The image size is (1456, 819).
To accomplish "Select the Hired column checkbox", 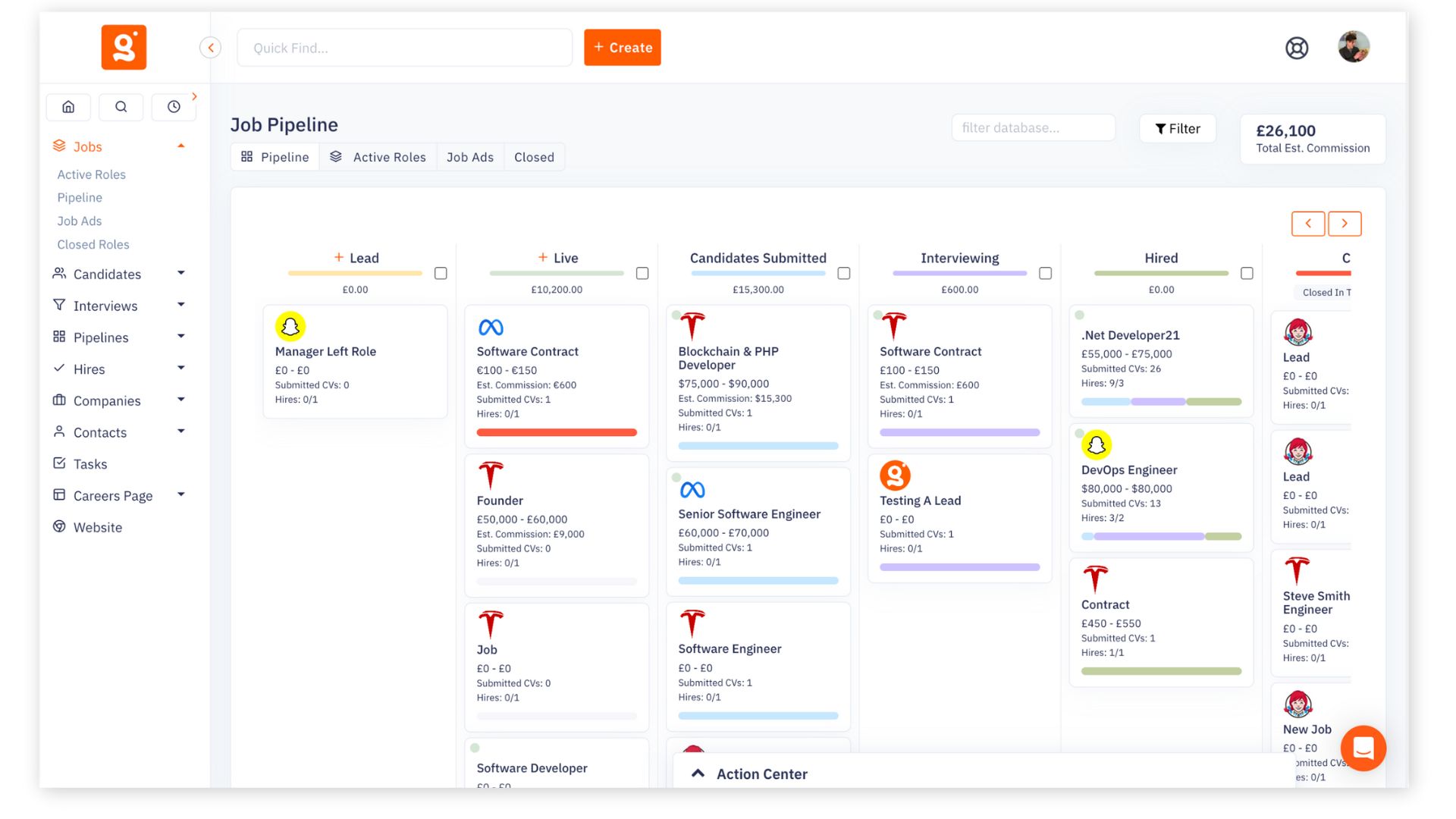I will click(x=1247, y=273).
